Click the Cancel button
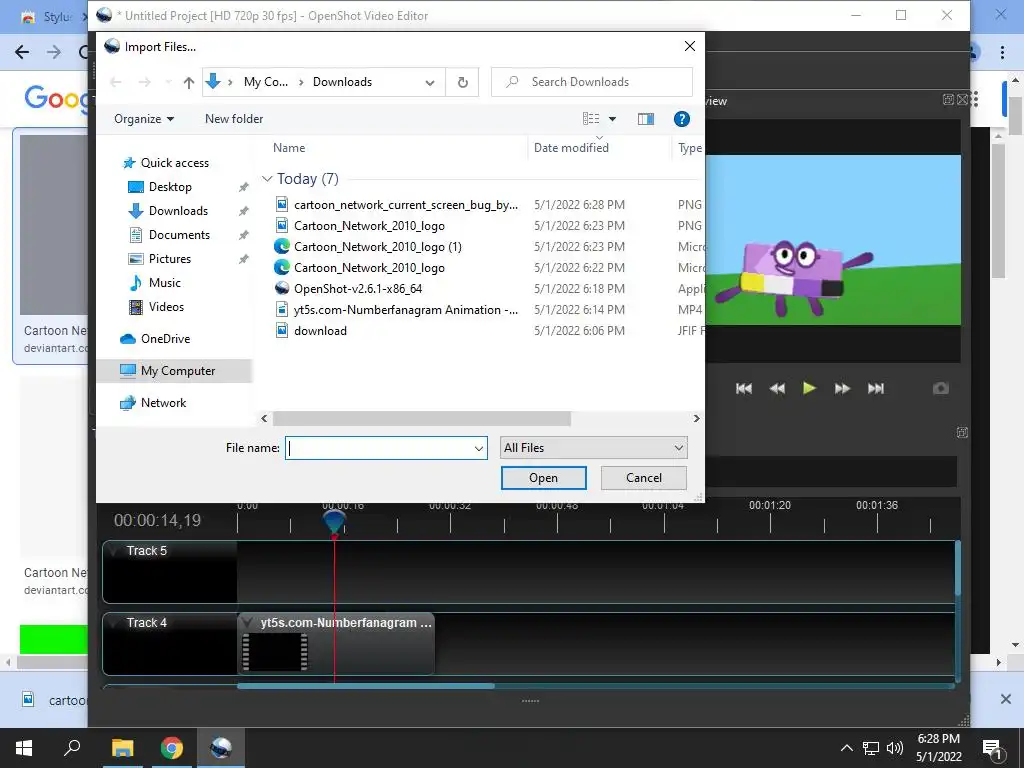 [643, 478]
